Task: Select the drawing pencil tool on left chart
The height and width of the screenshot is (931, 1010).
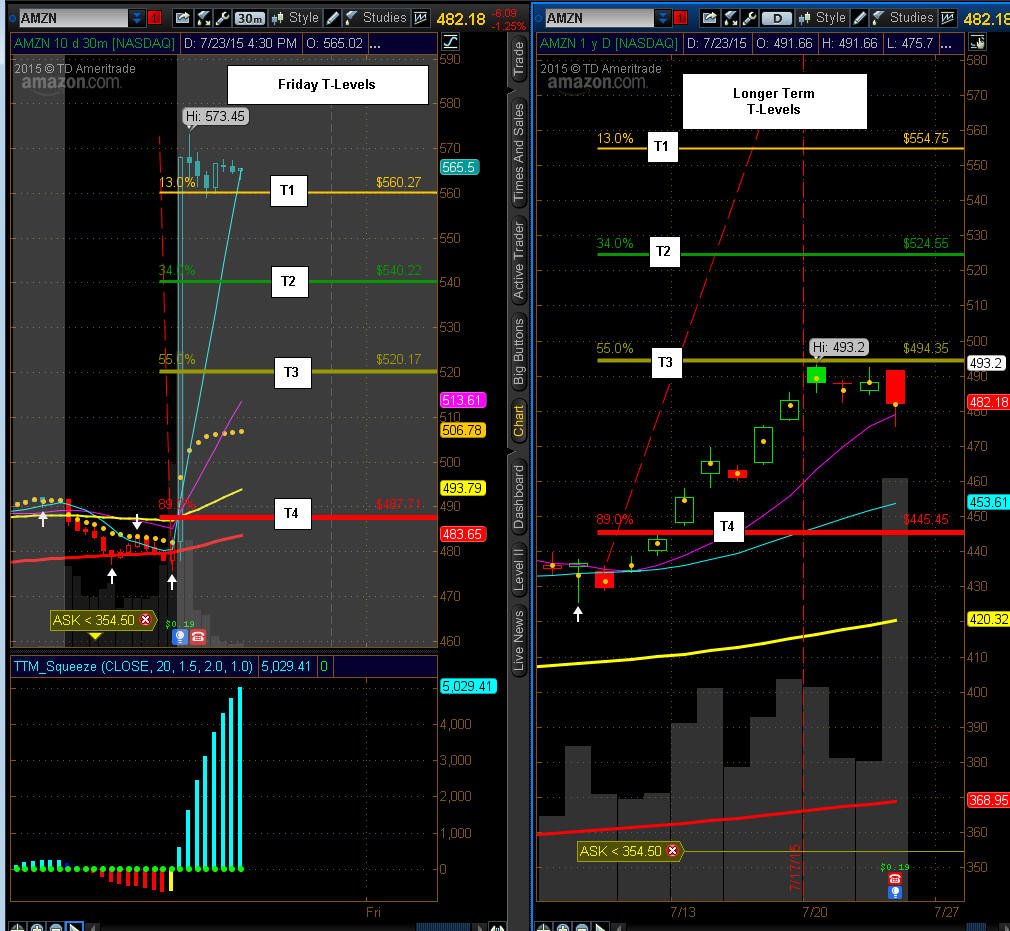Action: 332,18
